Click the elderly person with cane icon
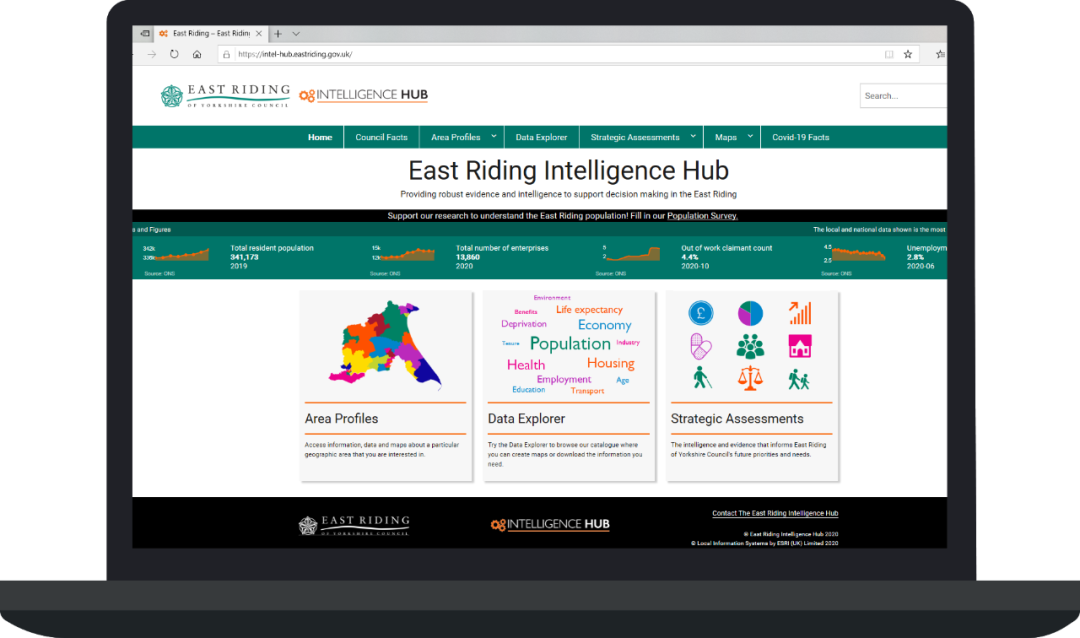 701,378
